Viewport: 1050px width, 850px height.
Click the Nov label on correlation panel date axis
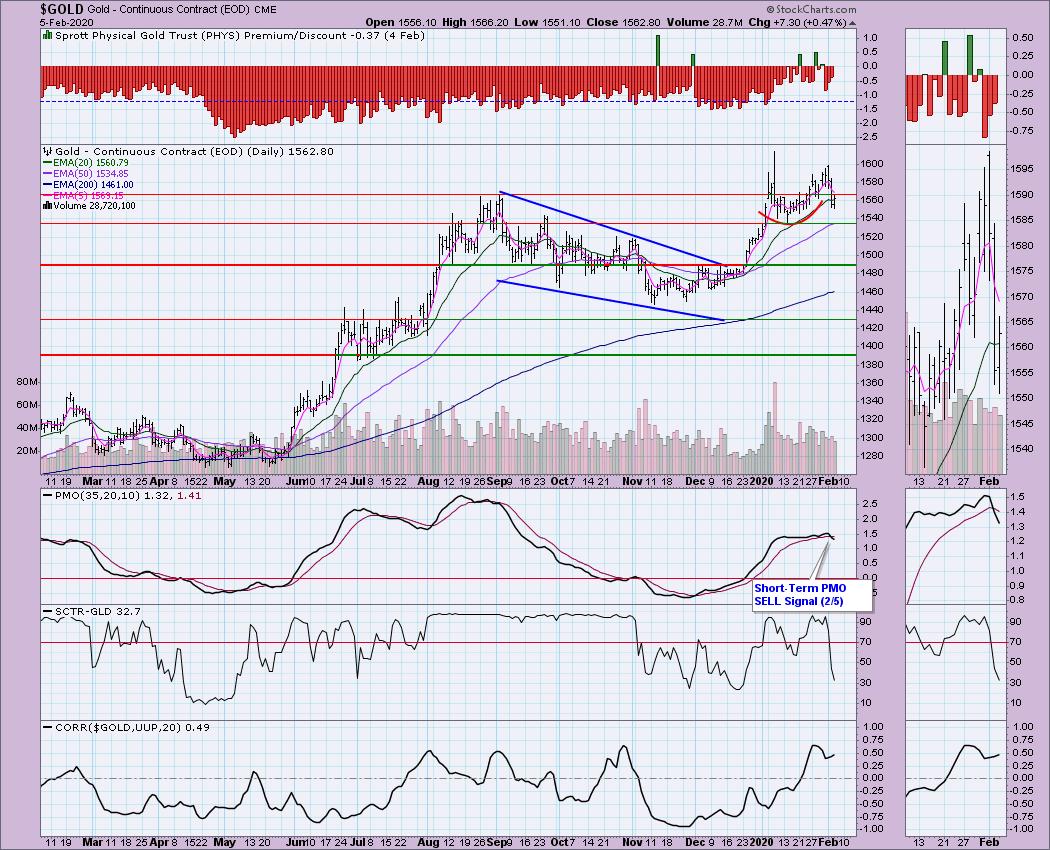(x=632, y=842)
